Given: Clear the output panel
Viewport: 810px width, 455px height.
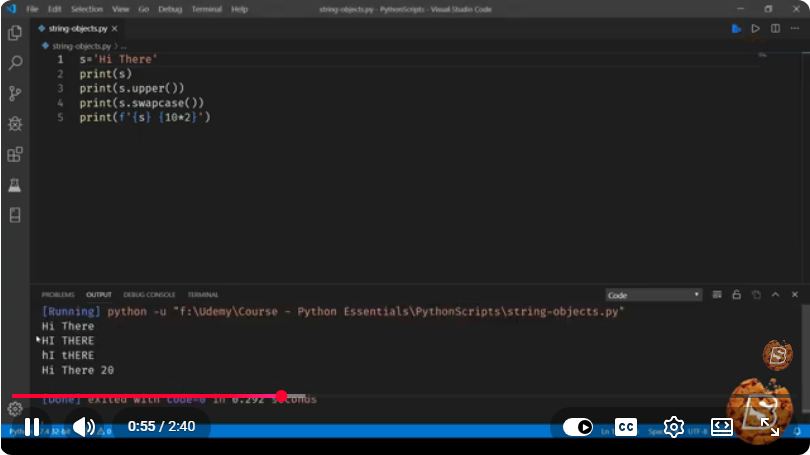Looking at the screenshot, I should tap(717, 295).
